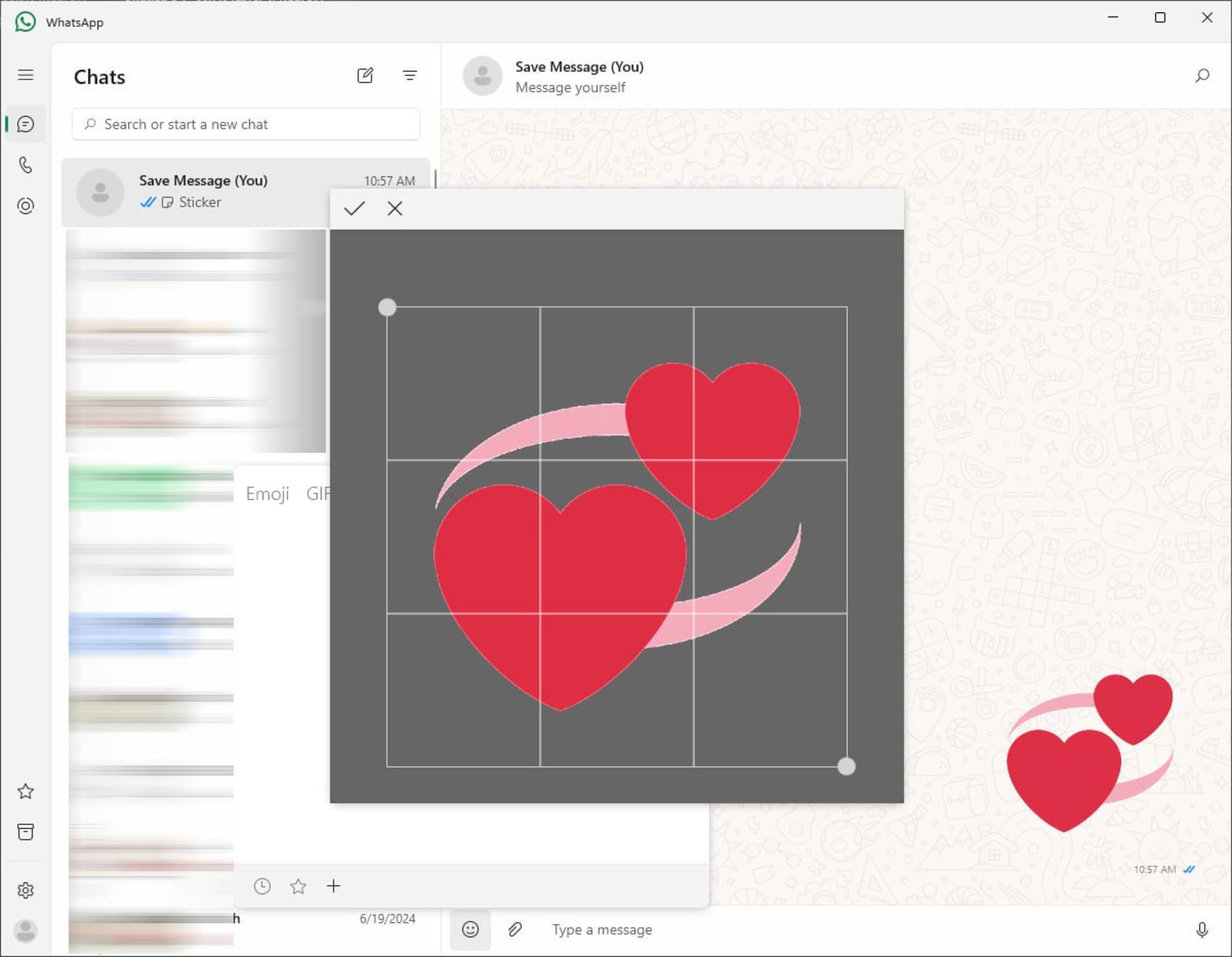The height and width of the screenshot is (957, 1232).
Task: Cancel the sticker crop with X
Action: (395, 208)
